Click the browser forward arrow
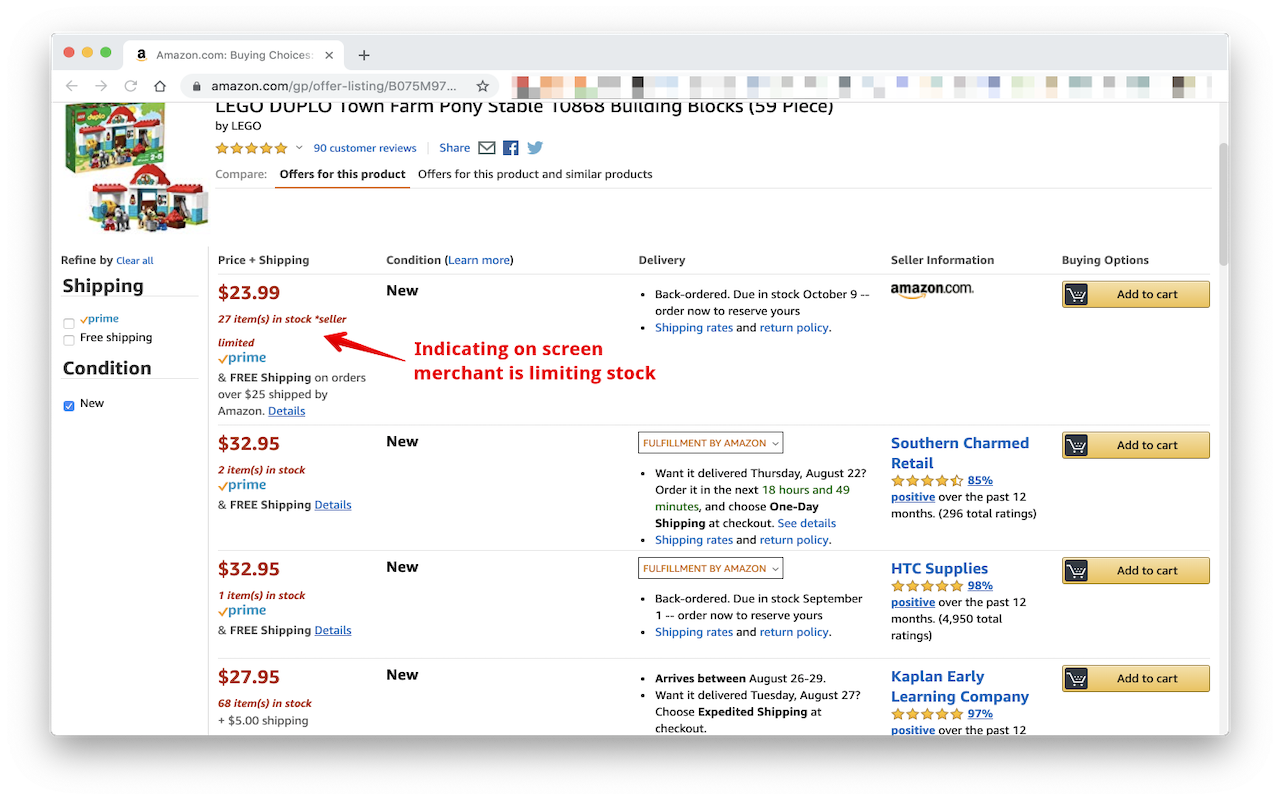 point(101,86)
